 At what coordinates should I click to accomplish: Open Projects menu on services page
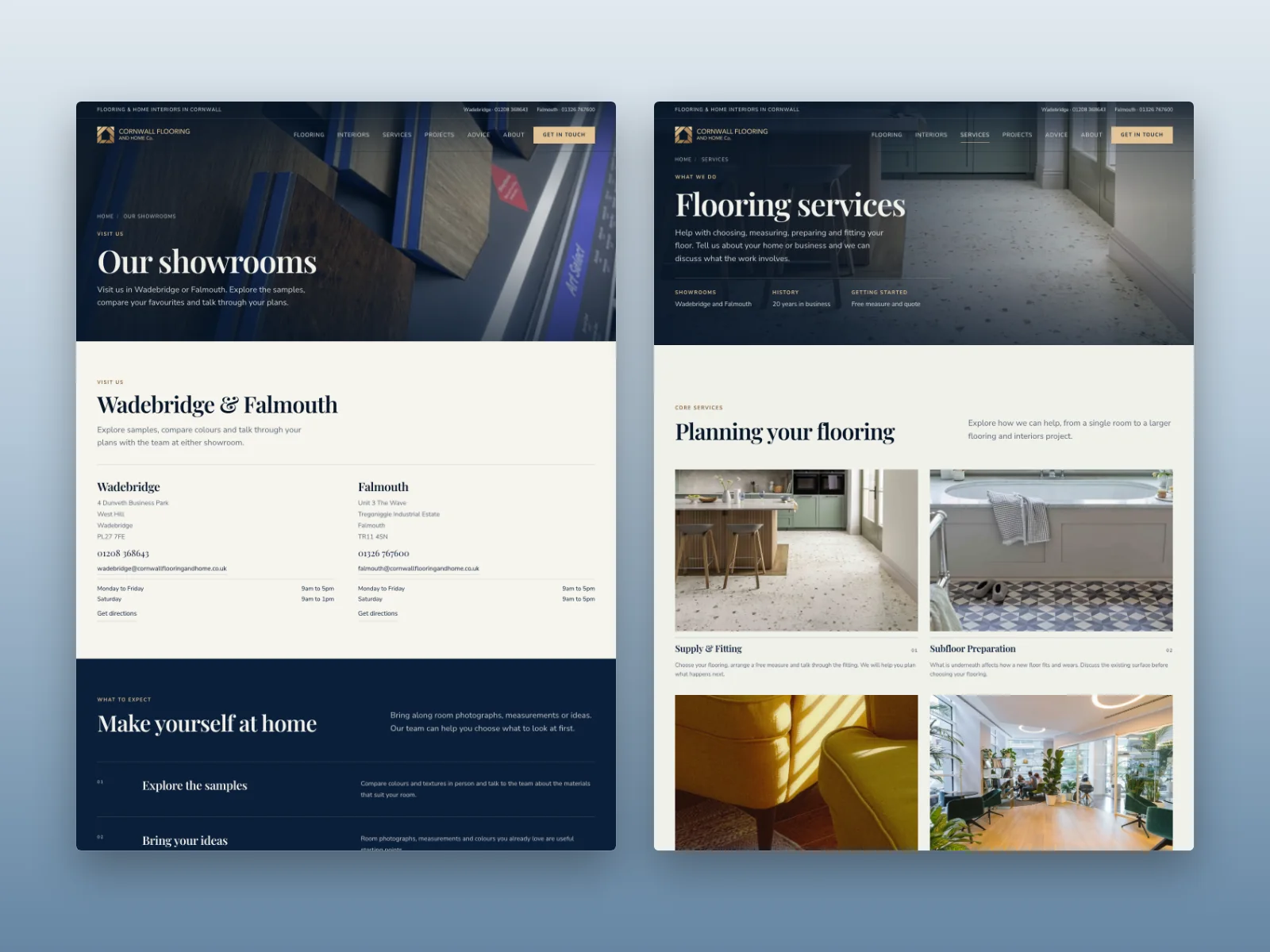coord(1017,135)
